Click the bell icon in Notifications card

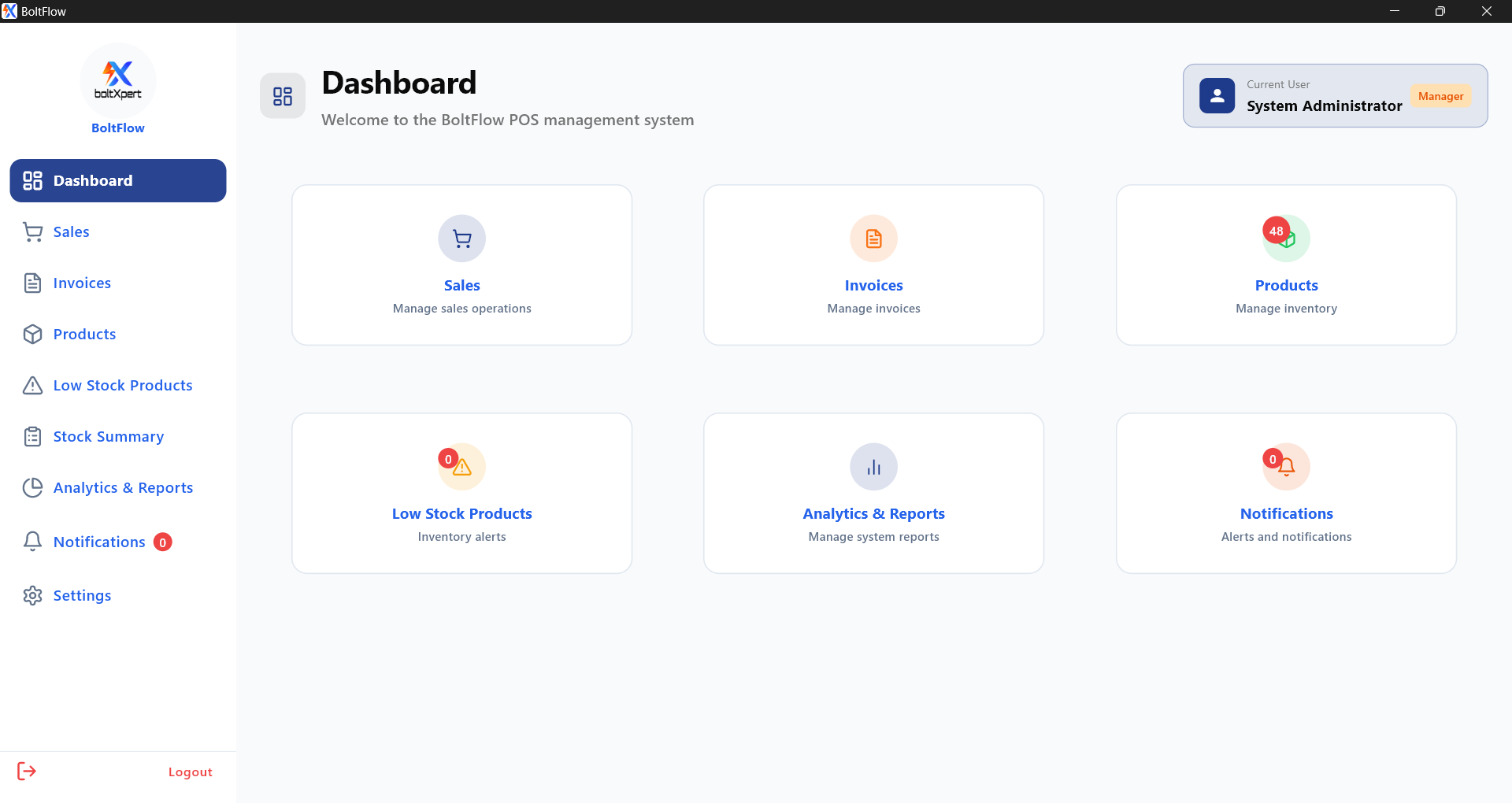(x=1288, y=468)
